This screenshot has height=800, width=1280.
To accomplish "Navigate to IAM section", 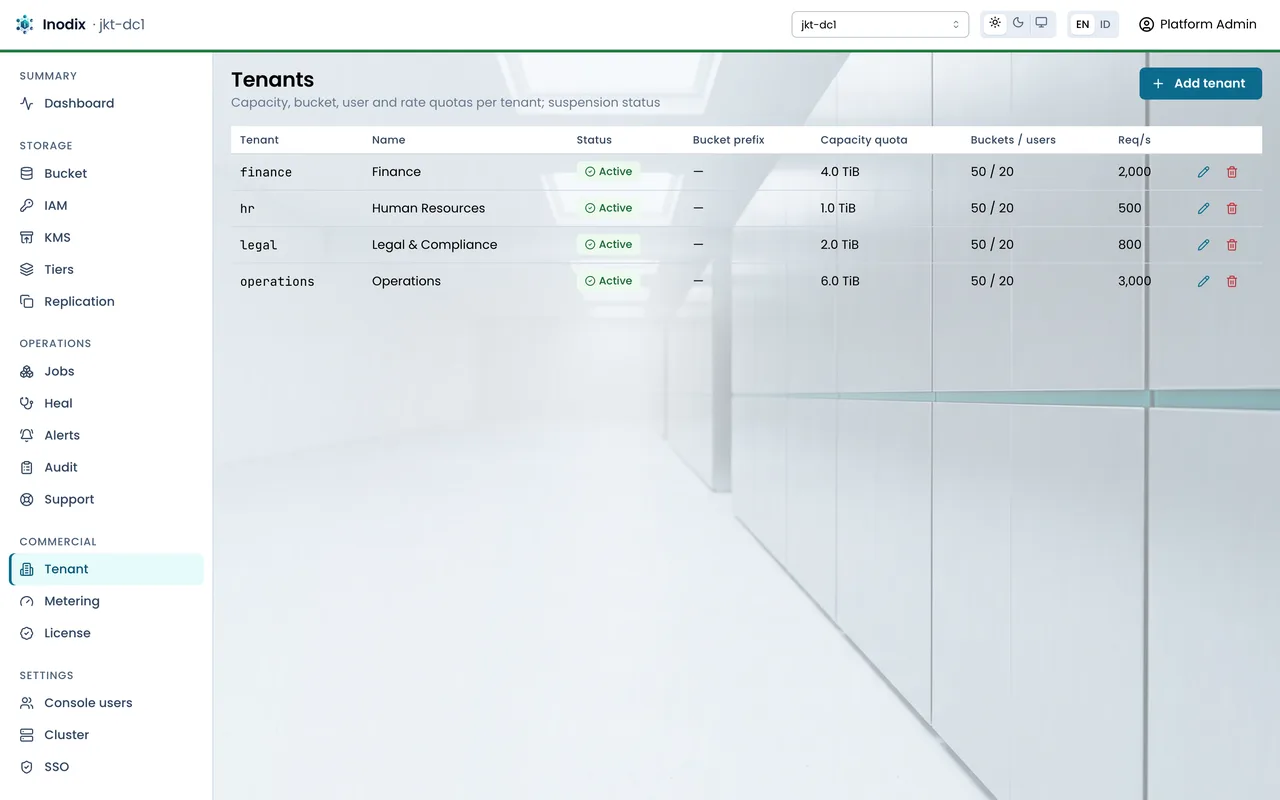I will (x=106, y=205).
